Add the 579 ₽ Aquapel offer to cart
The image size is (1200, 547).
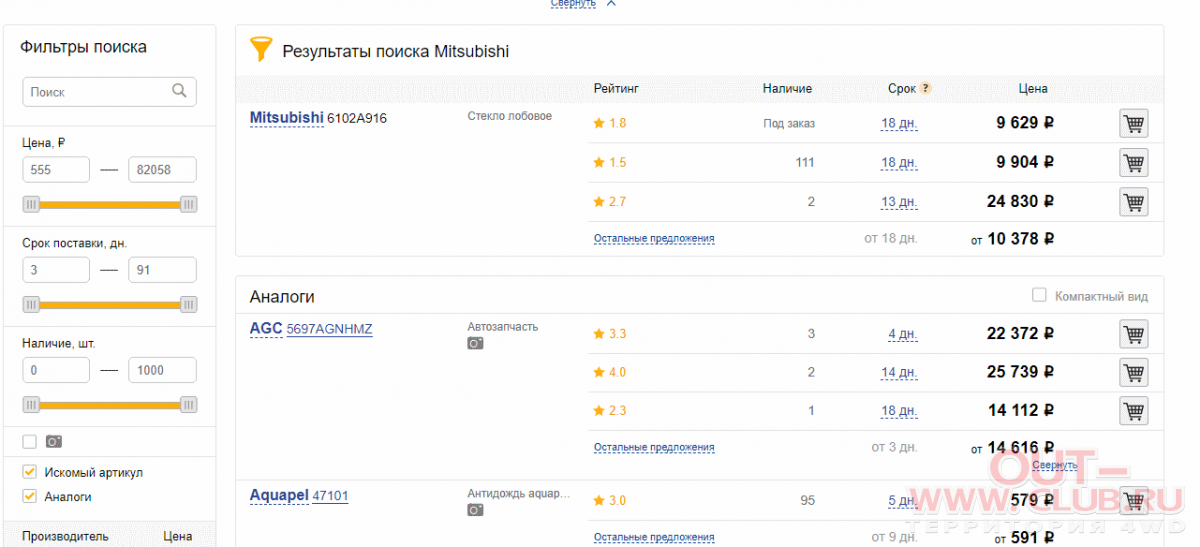pyautogui.click(x=1133, y=501)
